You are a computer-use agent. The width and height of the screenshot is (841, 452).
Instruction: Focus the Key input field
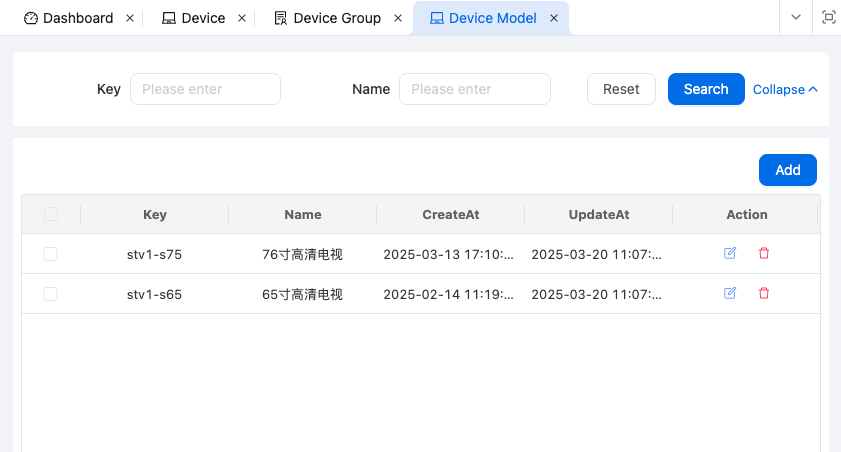click(x=205, y=89)
